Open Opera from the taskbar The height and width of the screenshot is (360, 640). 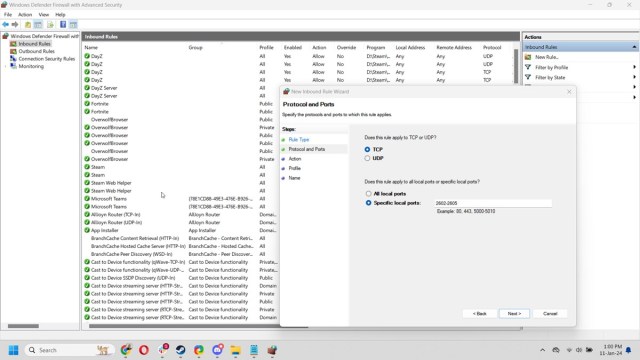click(x=144, y=350)
